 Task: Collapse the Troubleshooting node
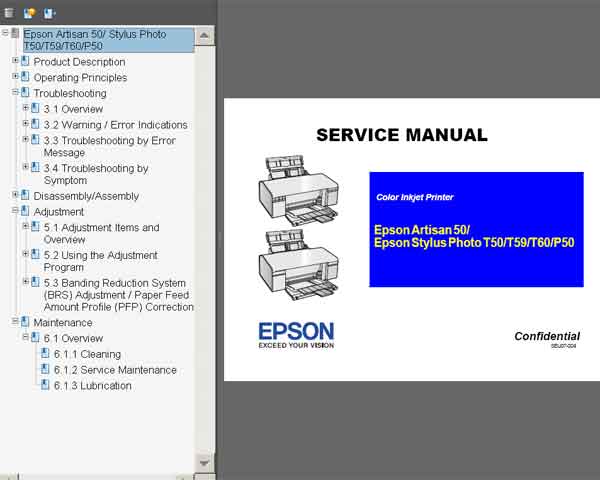click(15, 92)
